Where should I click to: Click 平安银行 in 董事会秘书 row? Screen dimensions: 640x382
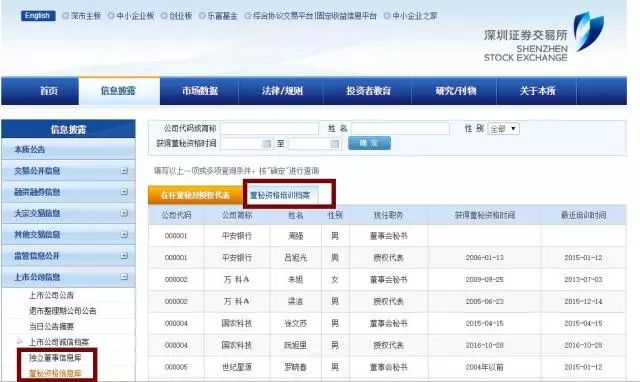[x=237, y=236]
